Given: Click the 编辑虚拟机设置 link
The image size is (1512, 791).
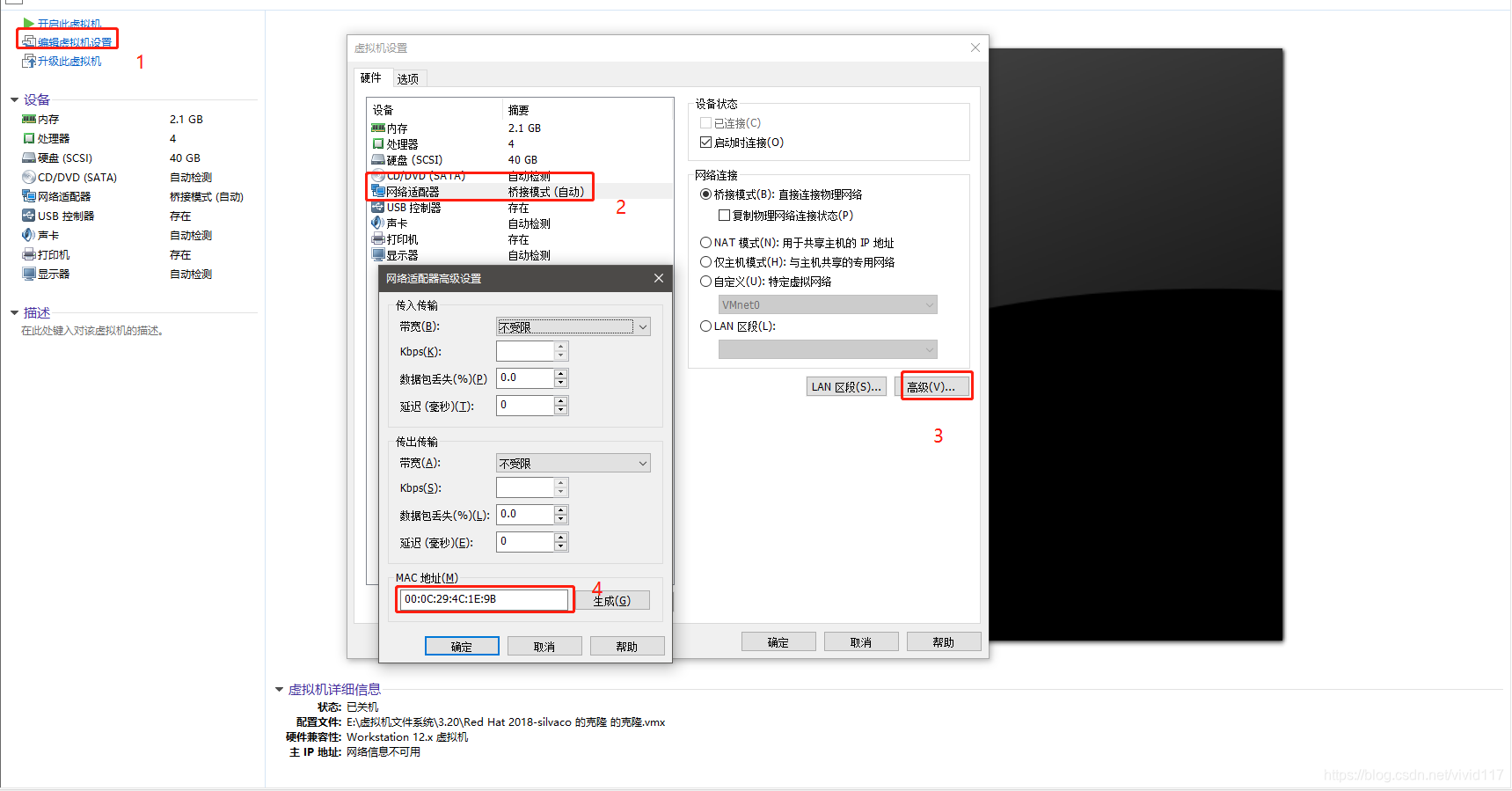Looking at the screenshot, I should click(x=75, y=42).
